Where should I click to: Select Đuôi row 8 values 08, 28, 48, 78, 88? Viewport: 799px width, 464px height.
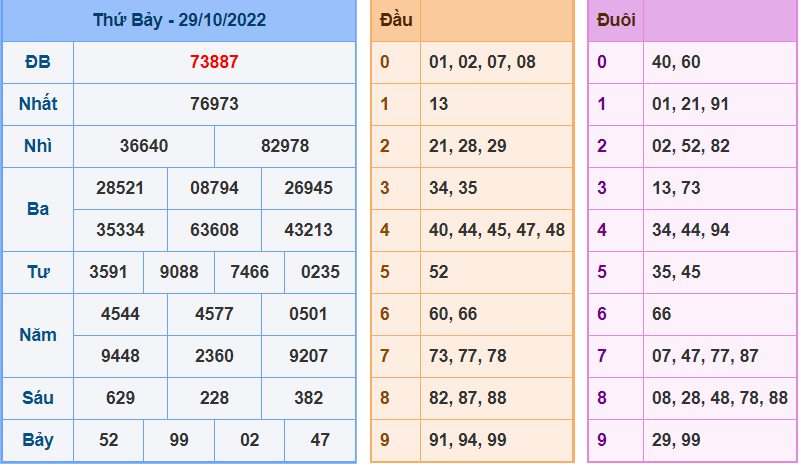[720, 398]
